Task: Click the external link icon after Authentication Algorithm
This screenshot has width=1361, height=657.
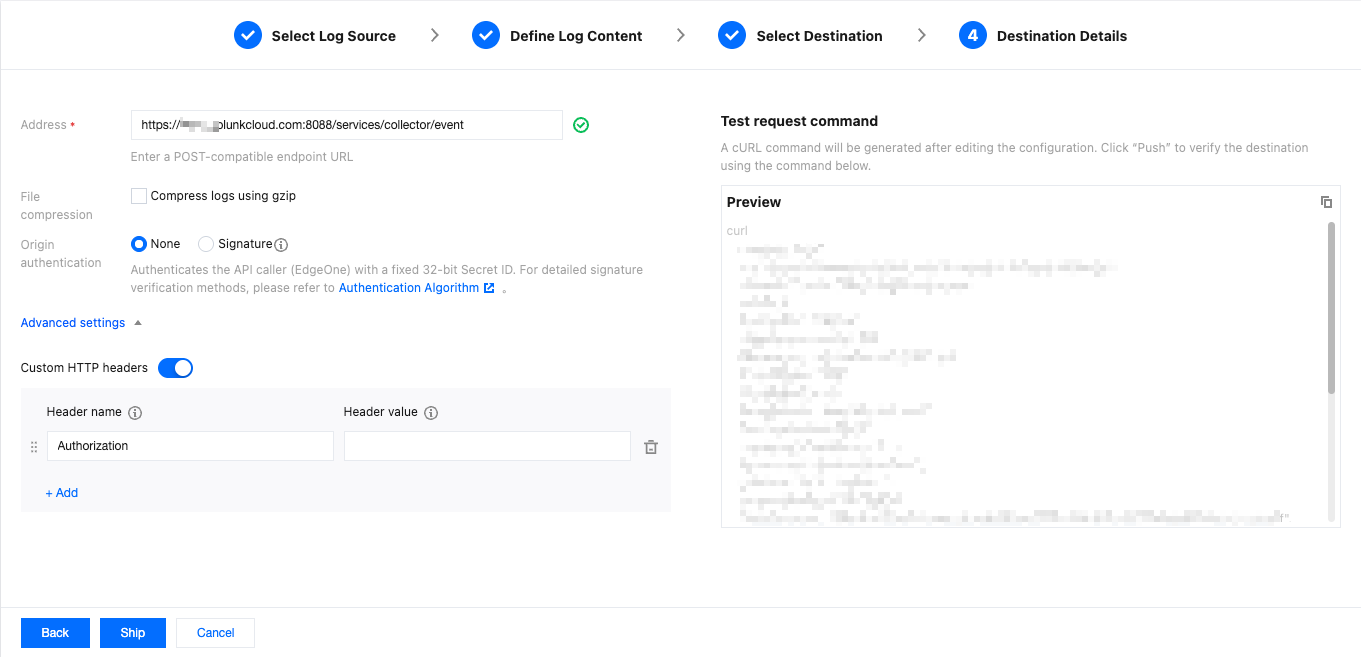Action: click(x=489, y=288)
